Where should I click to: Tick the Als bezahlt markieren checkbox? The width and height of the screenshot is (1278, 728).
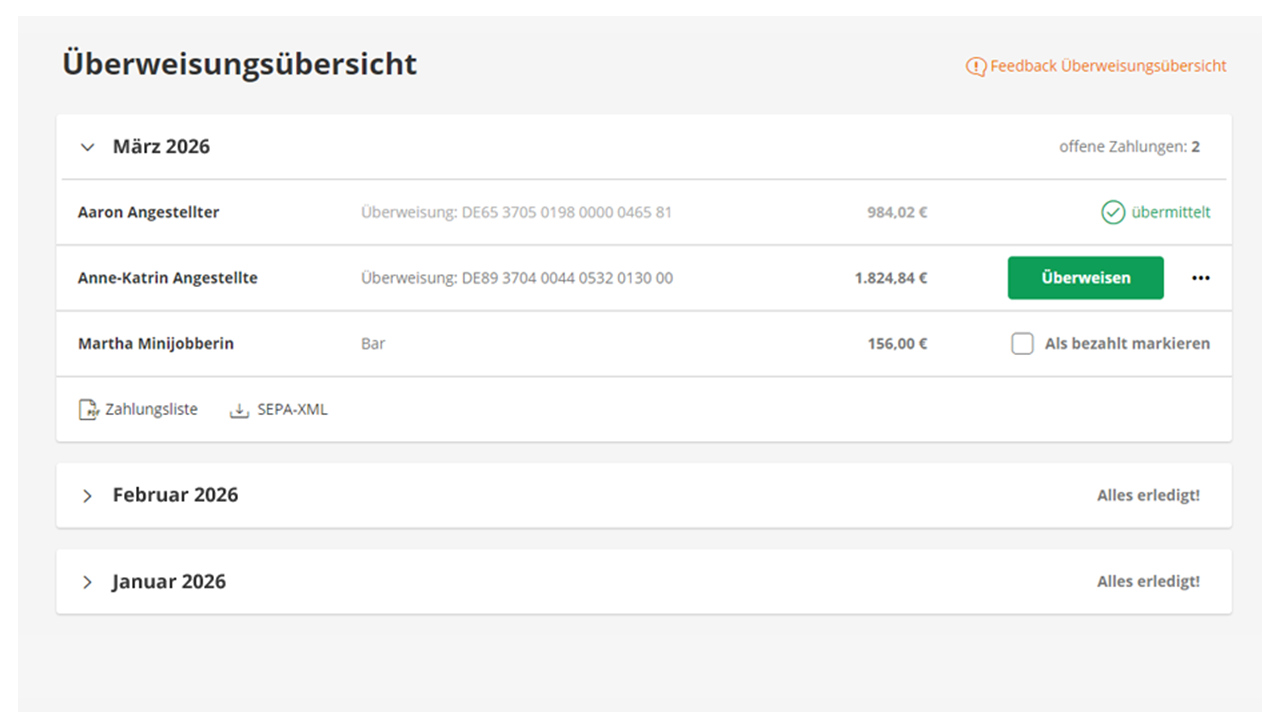[x=1022, y=344]
